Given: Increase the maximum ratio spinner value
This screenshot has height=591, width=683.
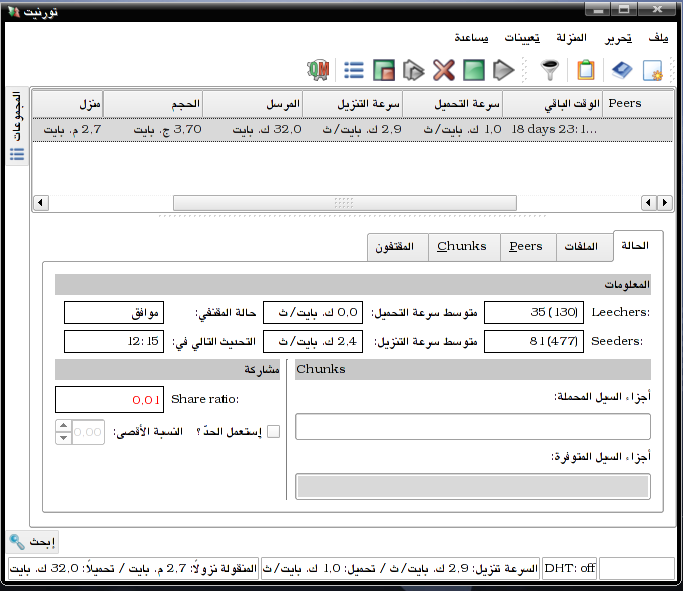Looking at the screenshot, I should [x=64, y=426].
